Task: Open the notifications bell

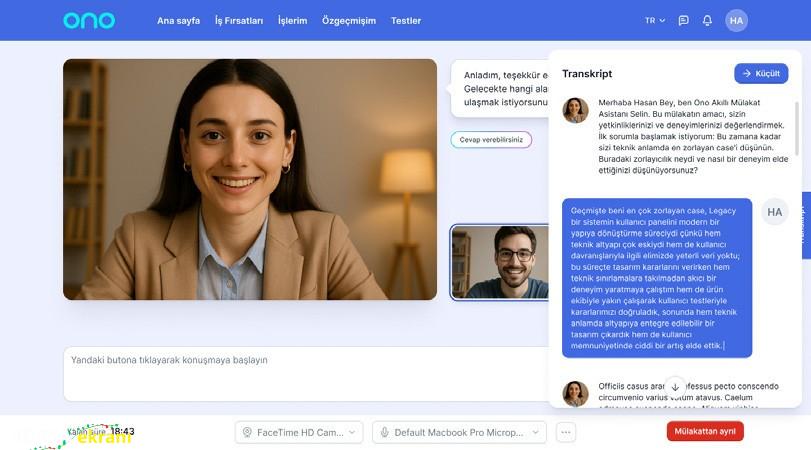Action: point(707,21)
